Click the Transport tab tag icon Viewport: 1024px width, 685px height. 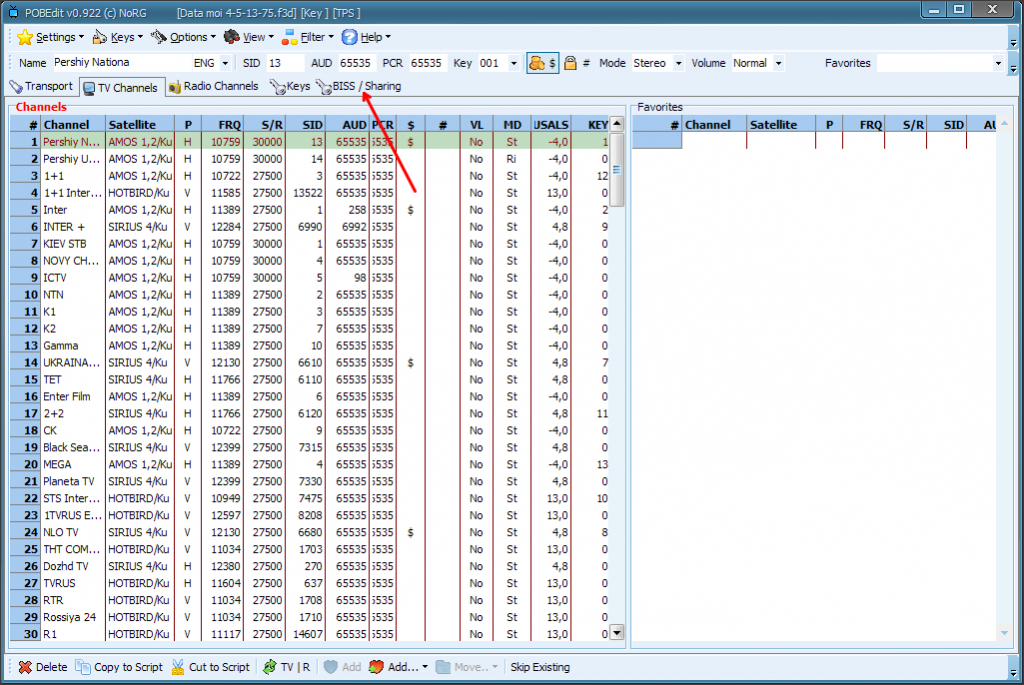(16, 86)
